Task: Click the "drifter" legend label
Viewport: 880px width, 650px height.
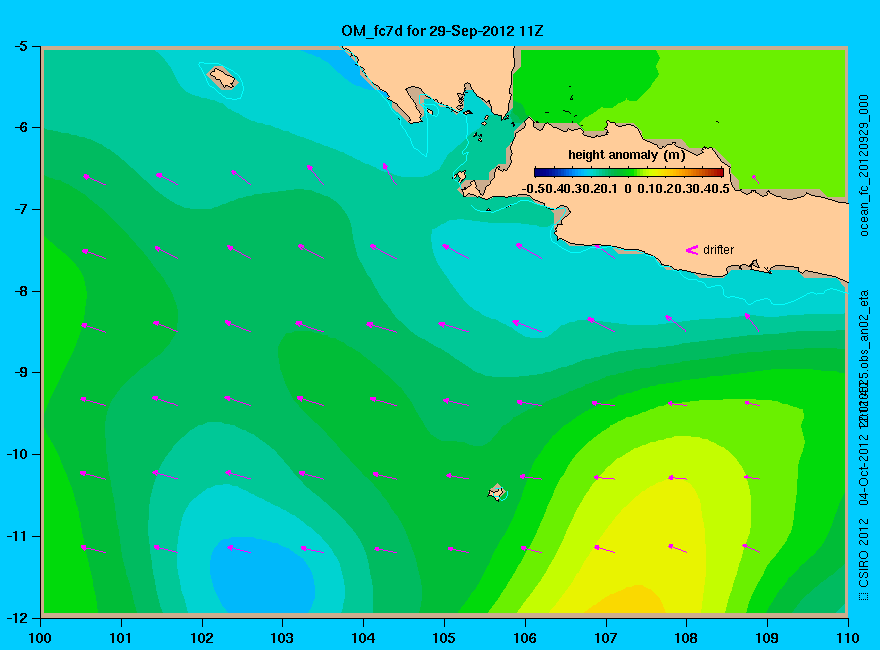Action: pyautogui.click(x=718, y=250)
